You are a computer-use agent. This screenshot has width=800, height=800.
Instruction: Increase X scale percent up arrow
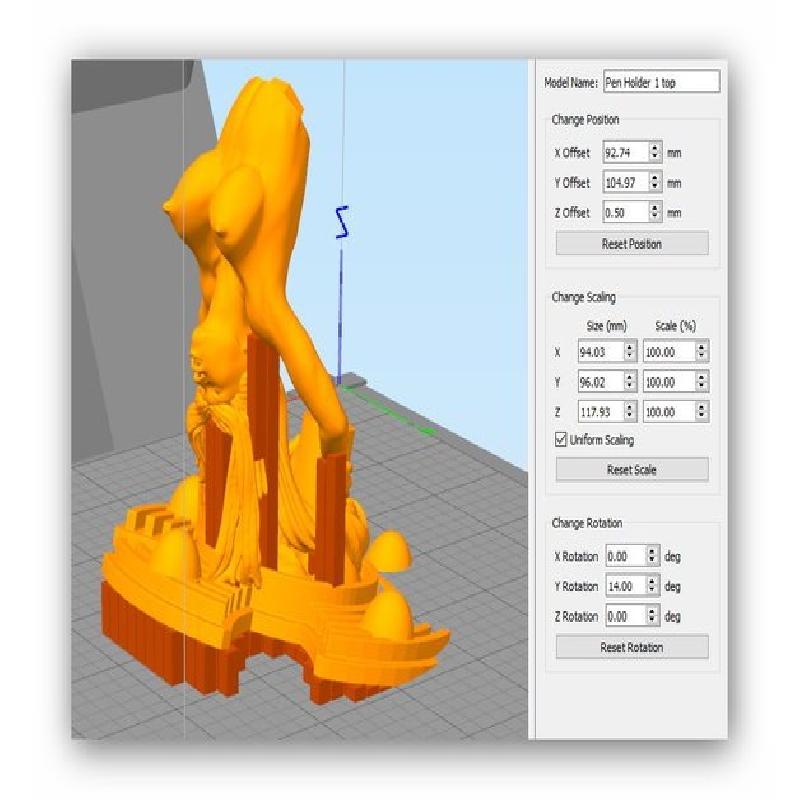pos(702,346)
